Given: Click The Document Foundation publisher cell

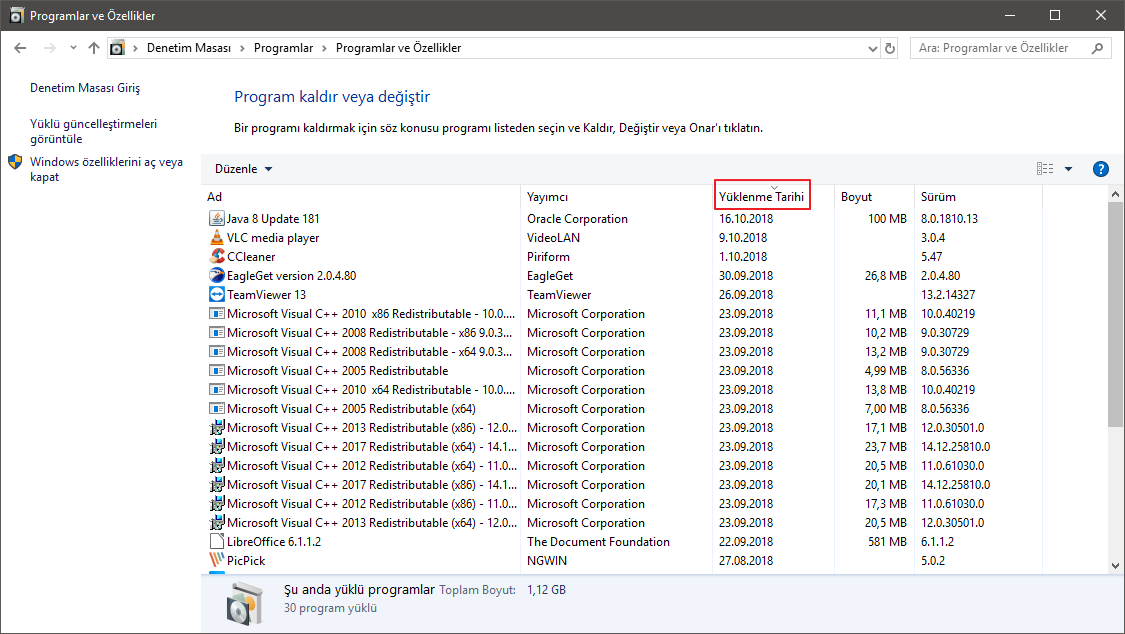Looking at the screenshot, I should click(598, 541).
